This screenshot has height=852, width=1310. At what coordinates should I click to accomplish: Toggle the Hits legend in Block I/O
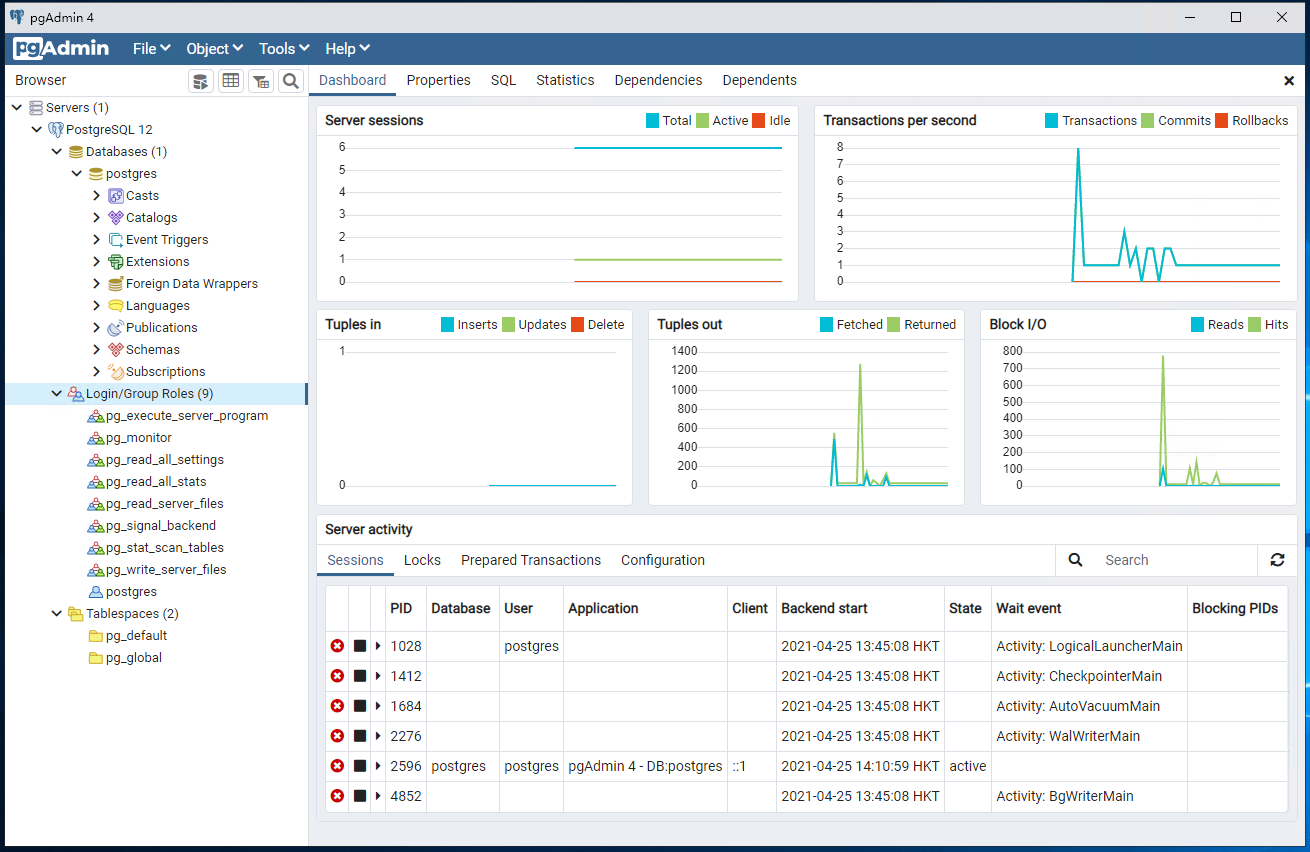(x=1276, y=324)
